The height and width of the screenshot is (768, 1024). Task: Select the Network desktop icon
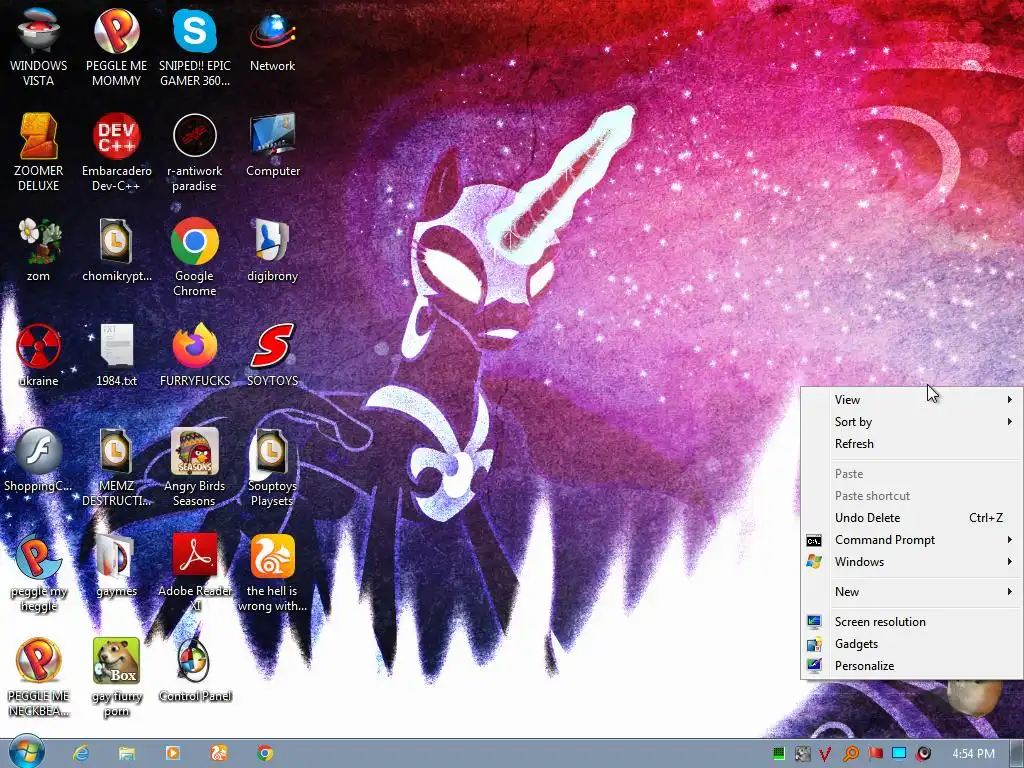pos(272,39)
